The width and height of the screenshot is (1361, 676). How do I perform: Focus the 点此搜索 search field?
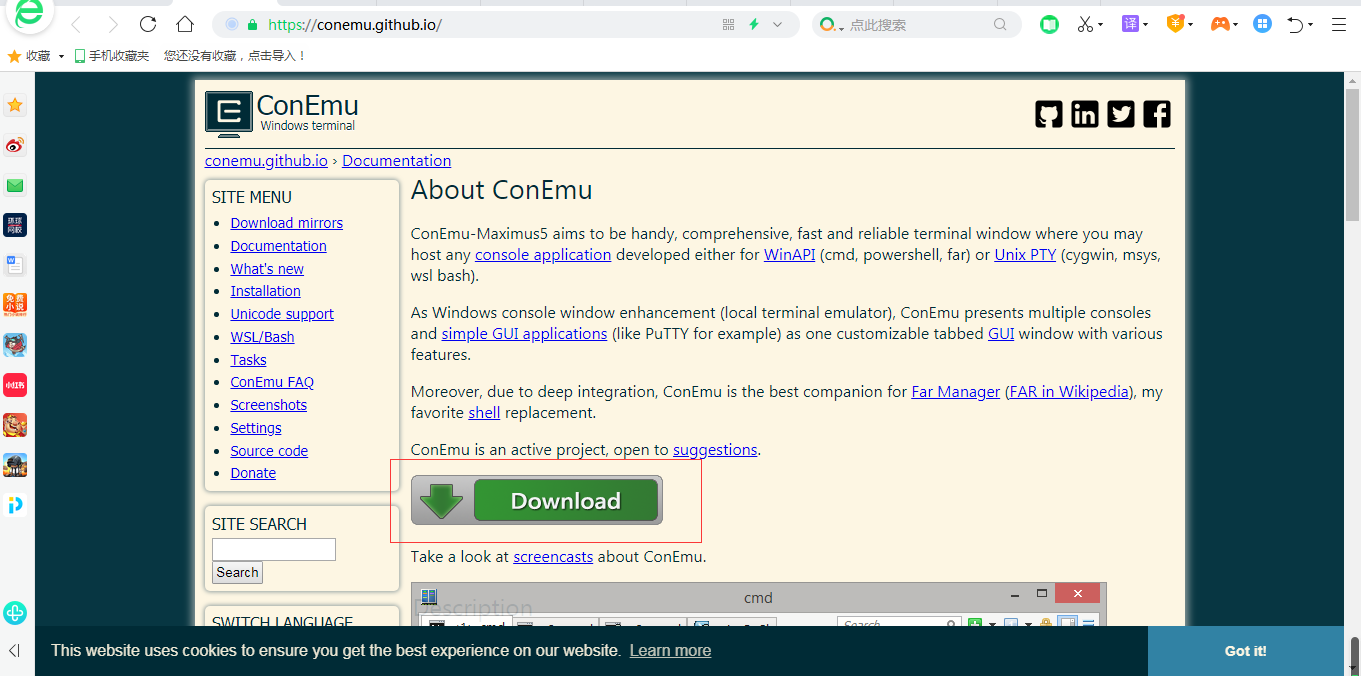[918, 25]
